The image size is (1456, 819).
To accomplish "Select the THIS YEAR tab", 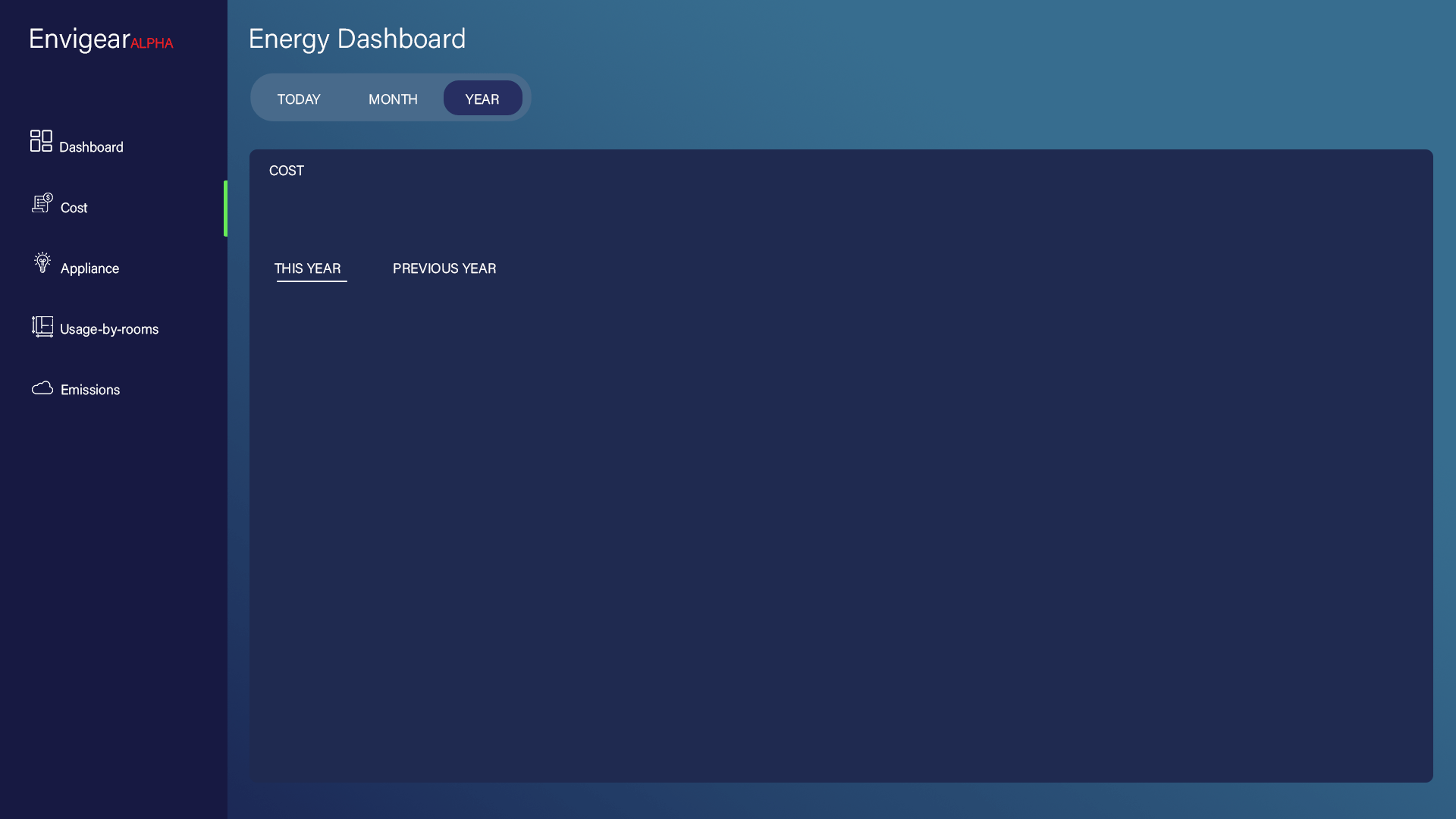I will [308, 268].
